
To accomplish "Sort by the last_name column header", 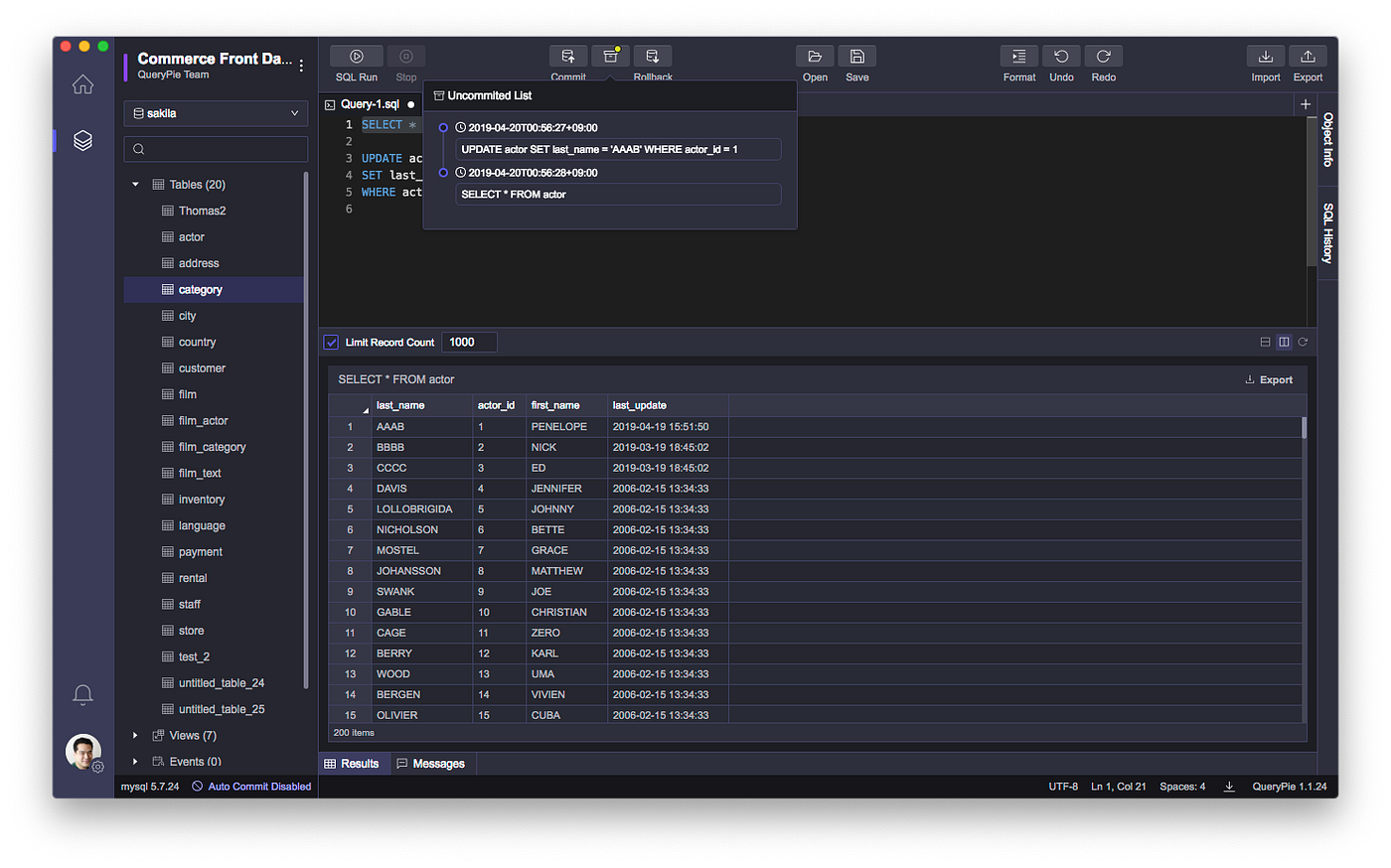I will tap(421, 405).
